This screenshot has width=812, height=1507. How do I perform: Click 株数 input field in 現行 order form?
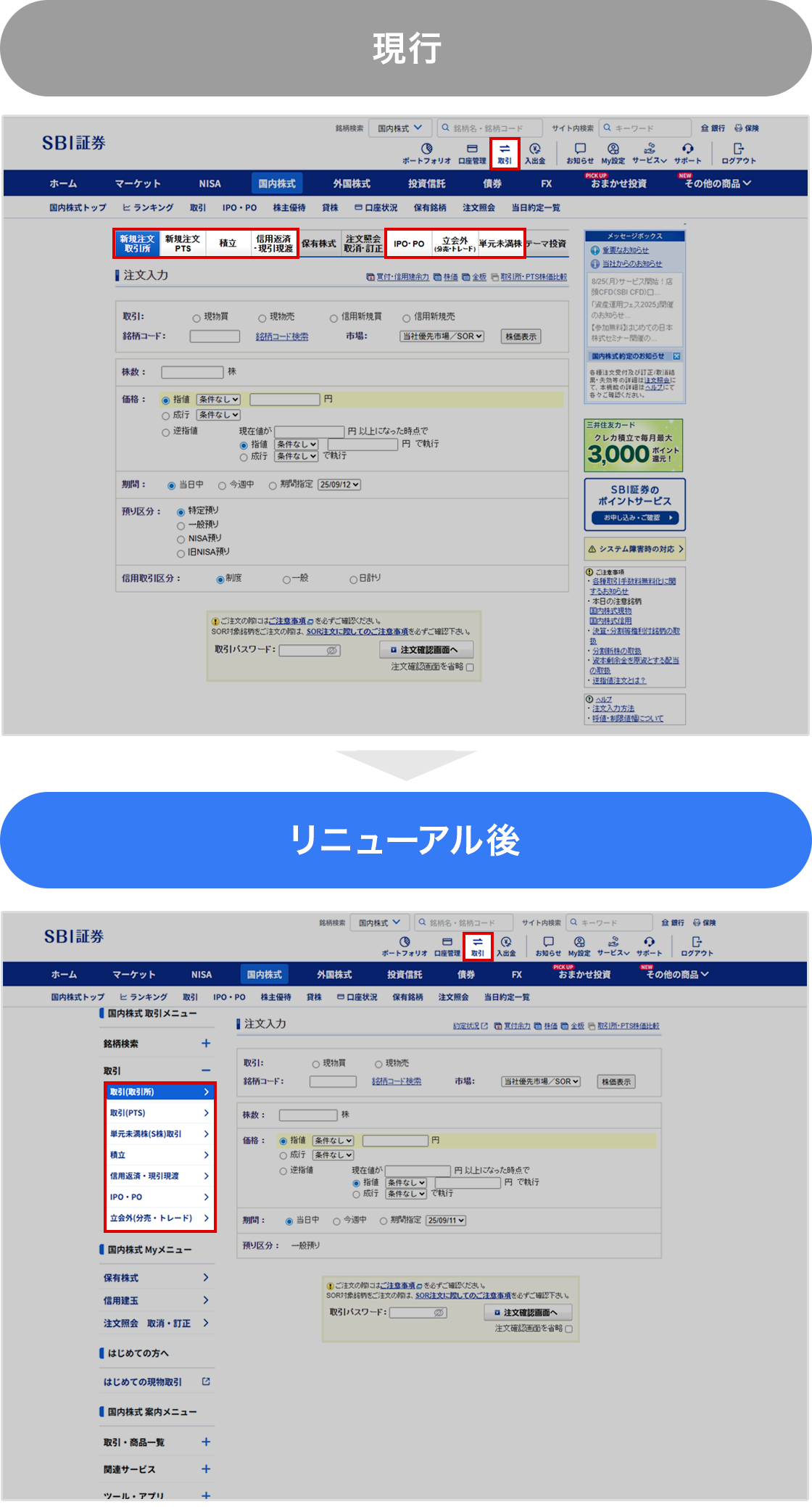tap(192, 372)
